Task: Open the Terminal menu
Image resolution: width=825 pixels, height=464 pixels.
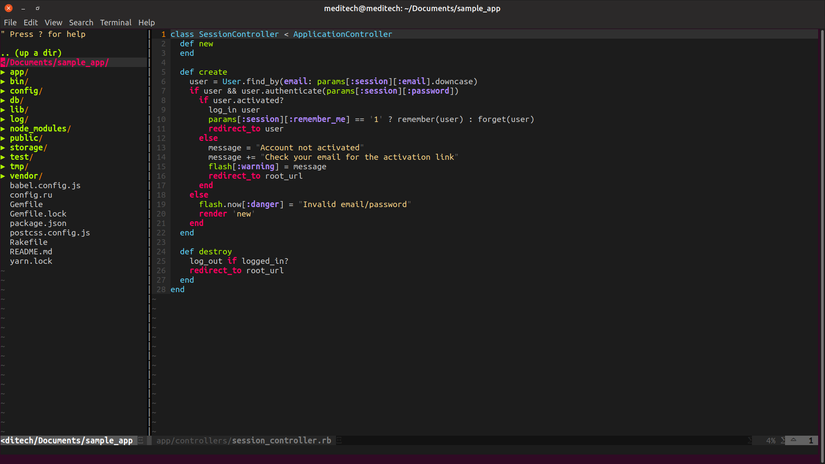Action: point(115,22)
